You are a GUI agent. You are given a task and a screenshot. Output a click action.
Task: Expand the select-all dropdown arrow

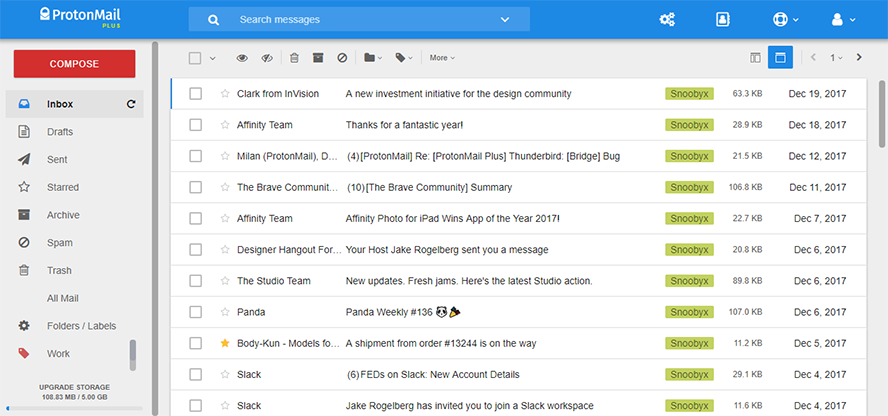coord(212,58)
